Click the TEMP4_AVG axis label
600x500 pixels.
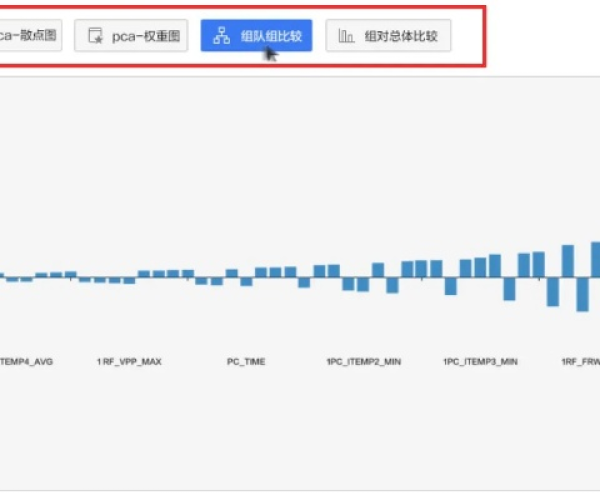[x=27, y=361]
